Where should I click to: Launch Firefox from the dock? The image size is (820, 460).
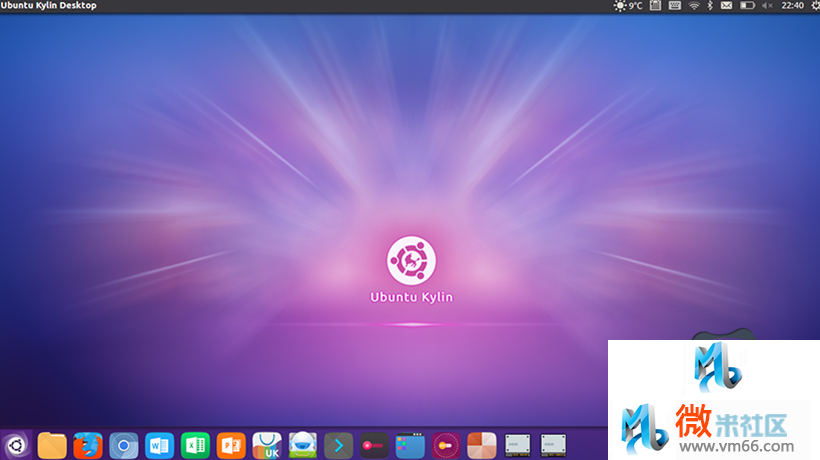point(88,446)
